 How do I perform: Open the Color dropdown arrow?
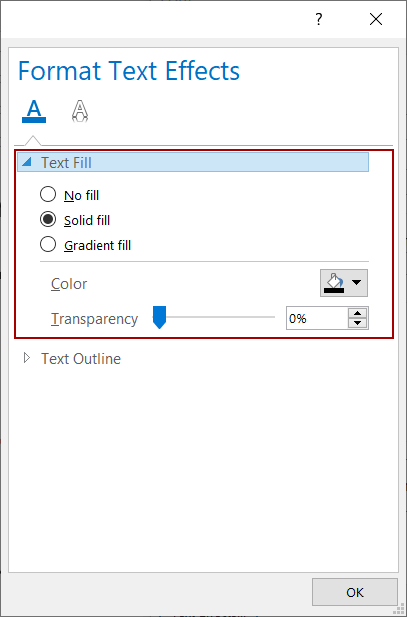(357, 283)
